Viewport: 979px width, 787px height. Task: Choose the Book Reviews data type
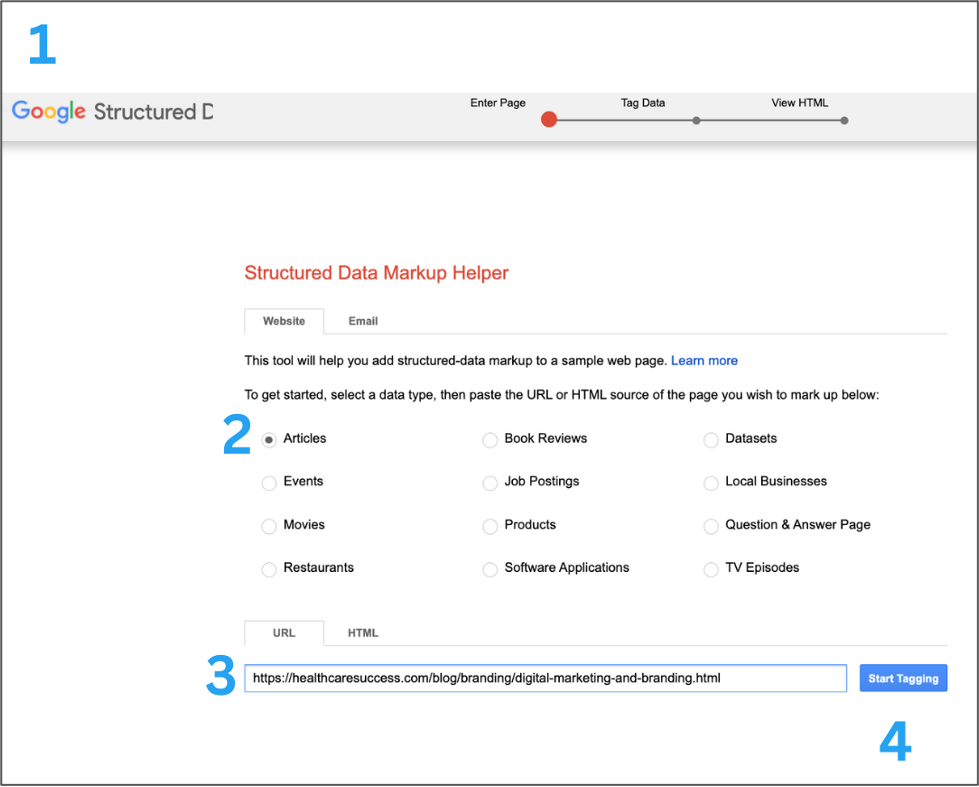coord(490,439)
